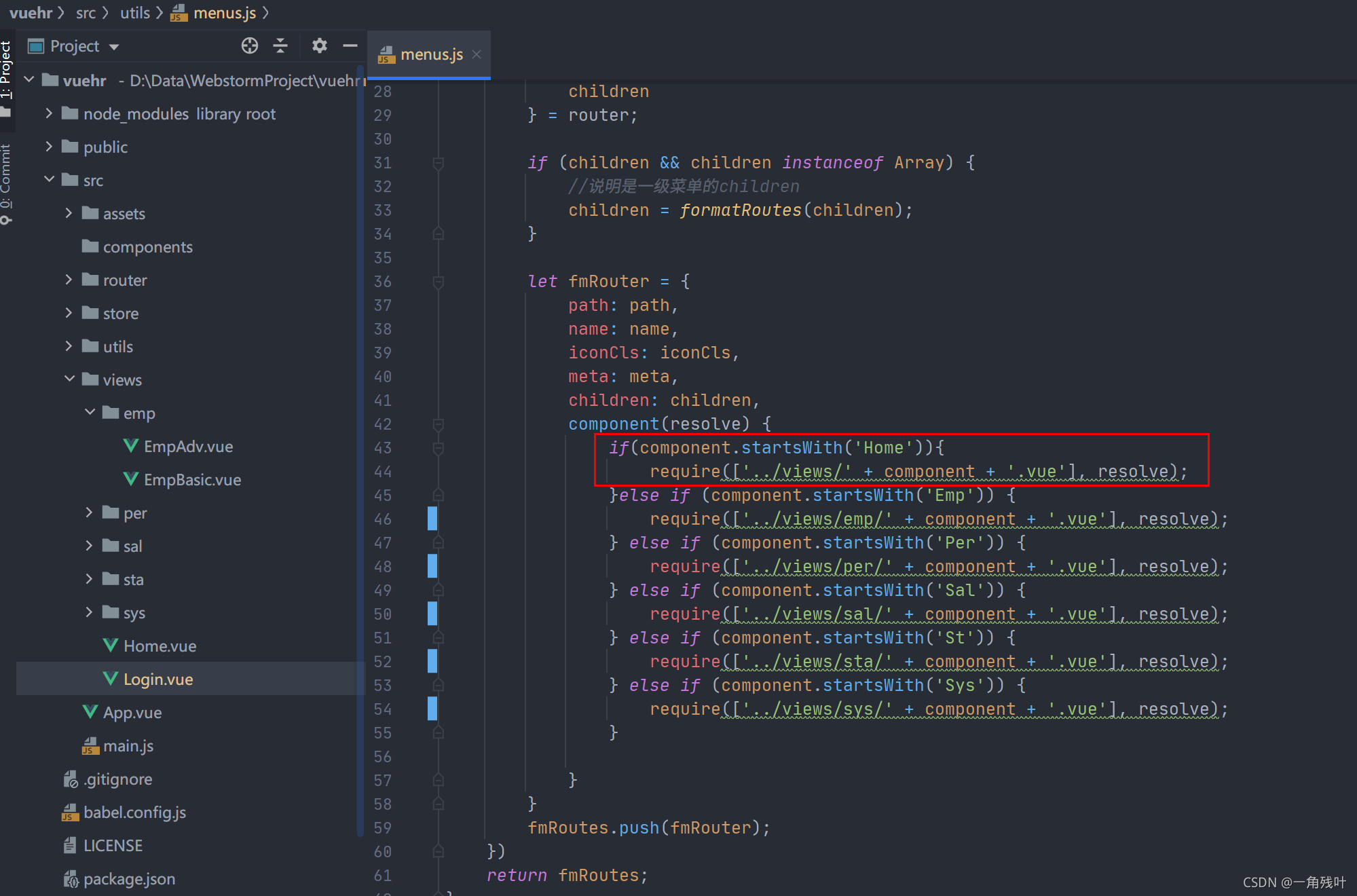Close the menus.js editor tab
1357x896 pixels.
(x=477, y=54)
